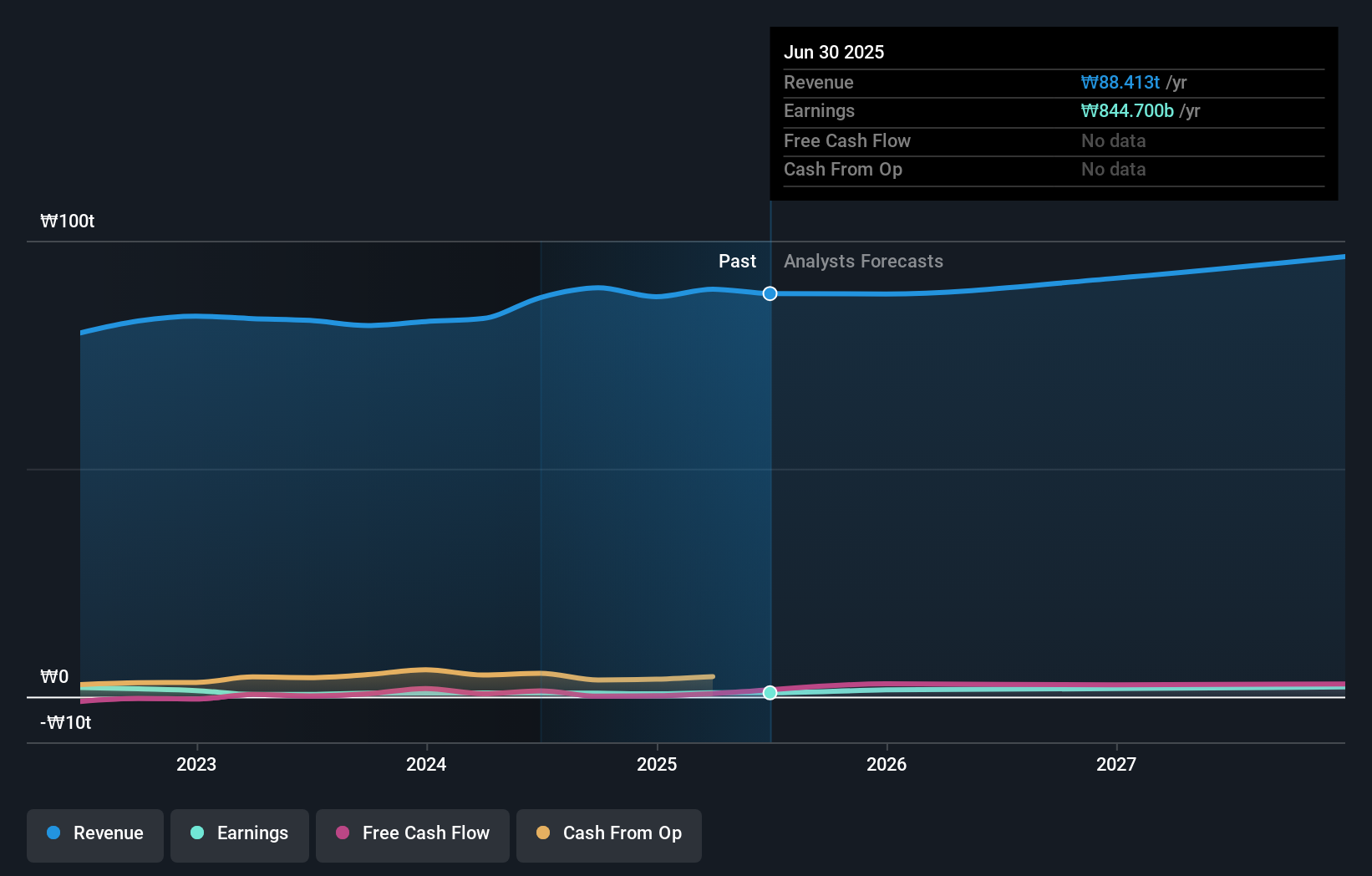Toggle the Revenue series visibility
Viewport: 1372px width, 876px height.
point(94,833)
